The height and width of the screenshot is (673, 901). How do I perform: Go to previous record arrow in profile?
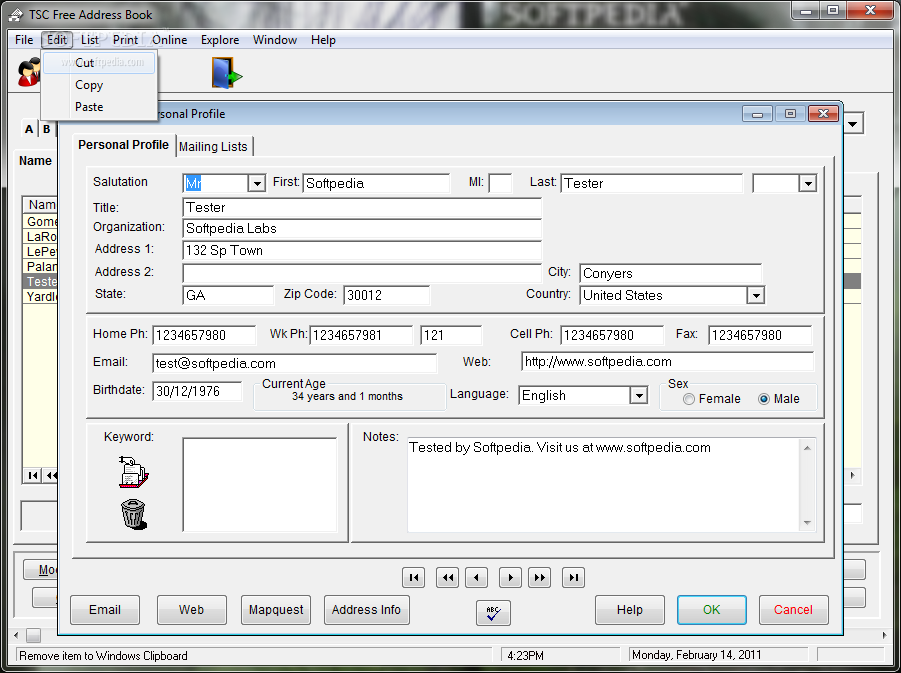pyautogui.click(x=476, y=578)
